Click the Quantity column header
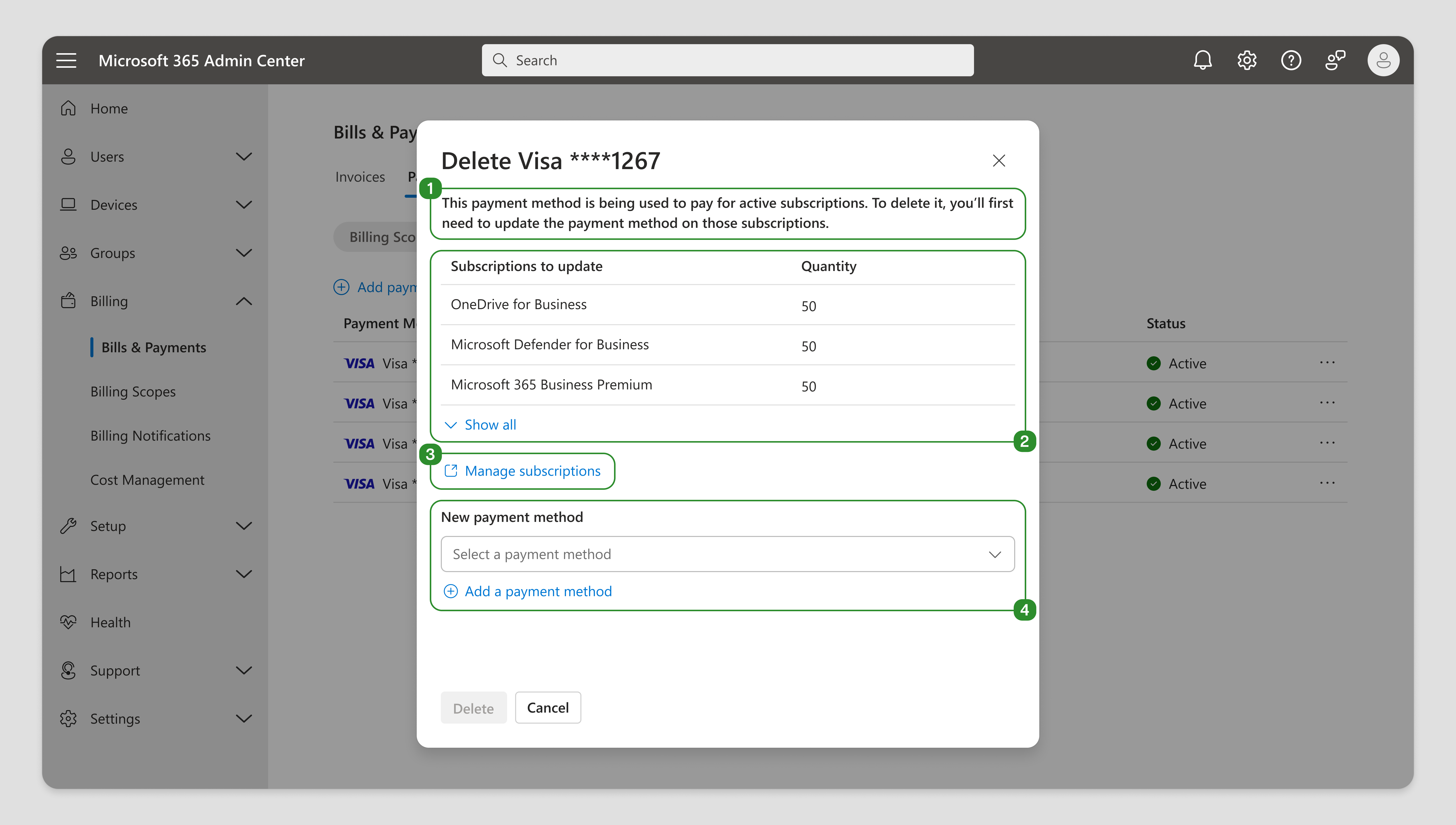 pos(829,266)
